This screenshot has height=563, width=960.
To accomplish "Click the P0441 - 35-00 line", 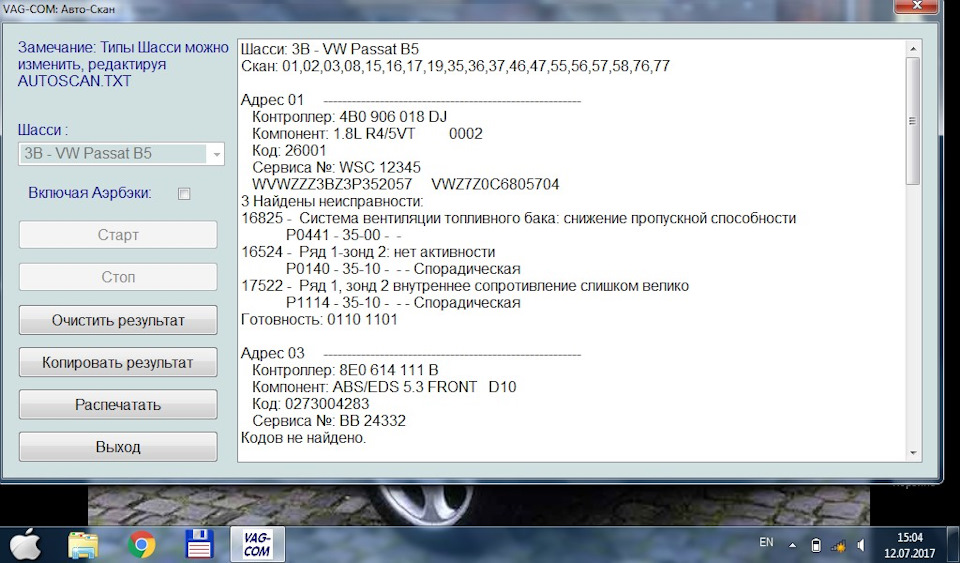I will click(x=343, y=235).
